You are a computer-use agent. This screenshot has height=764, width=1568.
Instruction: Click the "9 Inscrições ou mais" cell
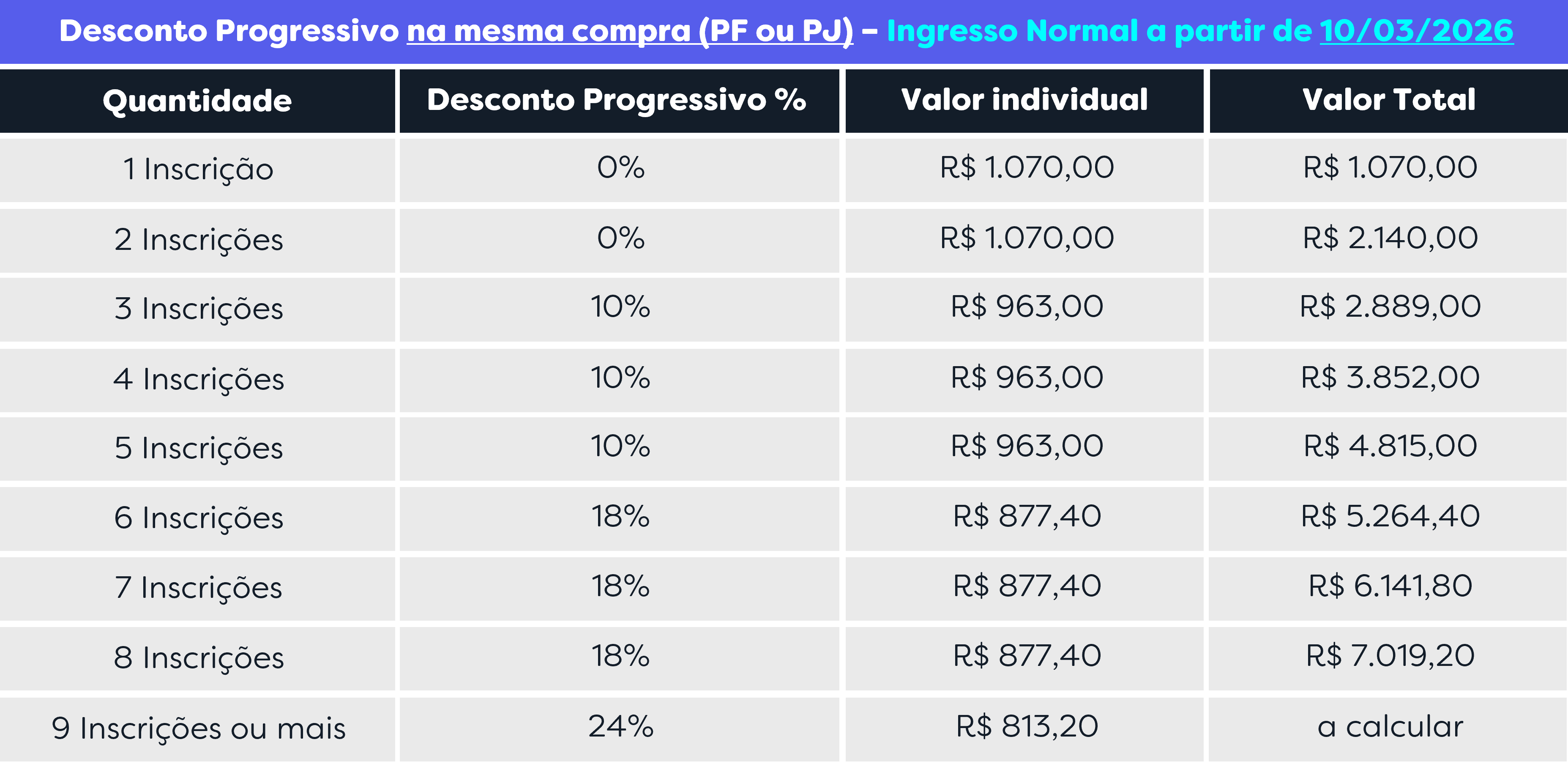(199, 728)
